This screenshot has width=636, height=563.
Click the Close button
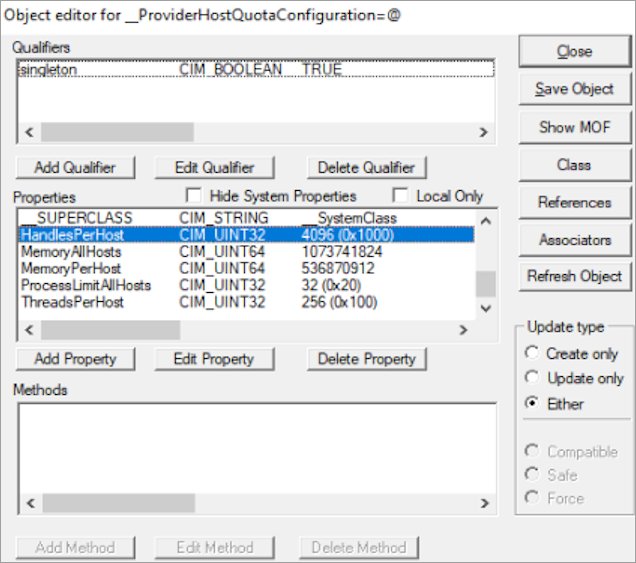[574, 51]
